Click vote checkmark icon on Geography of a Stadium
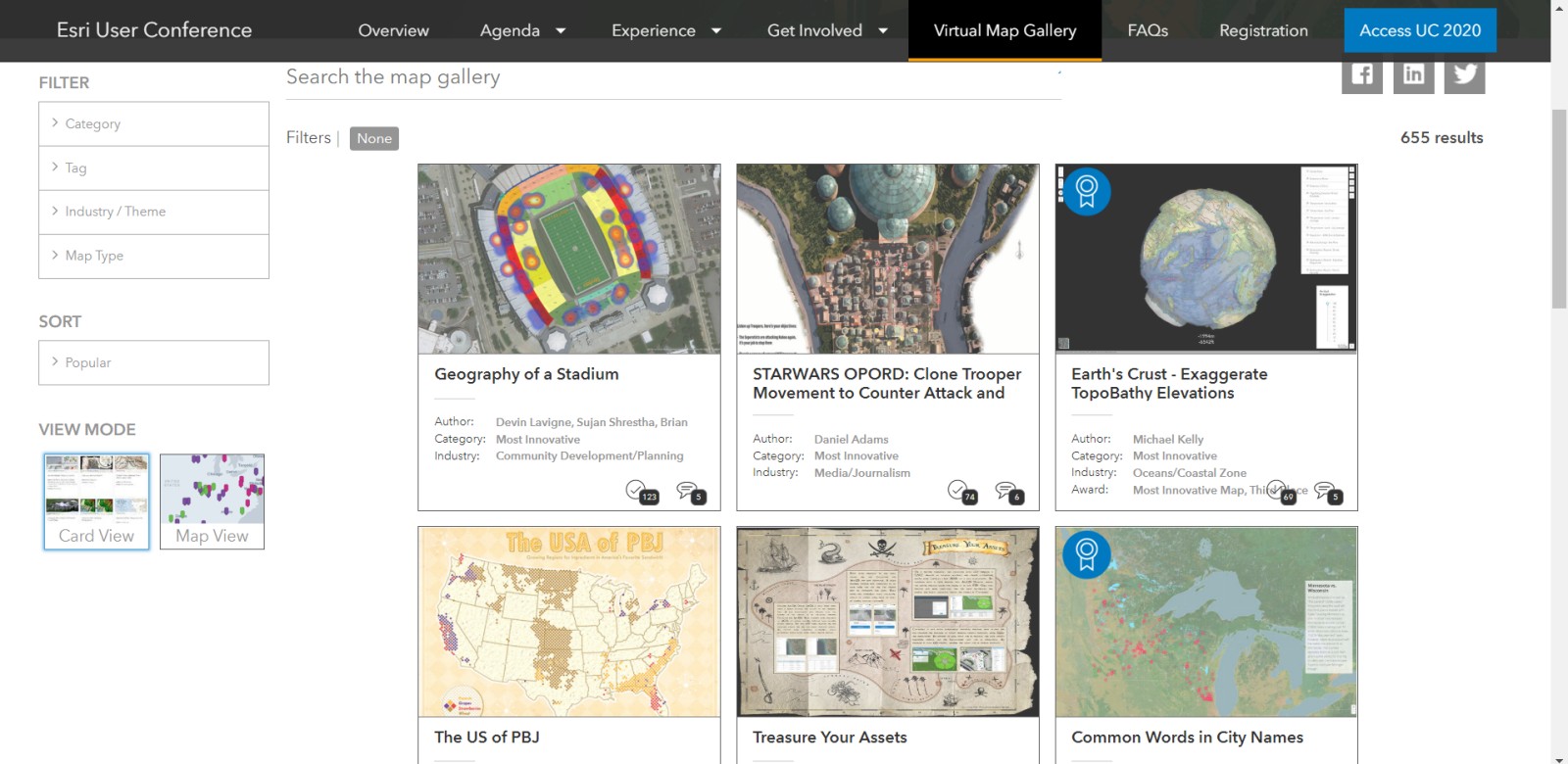 [636, 490]
